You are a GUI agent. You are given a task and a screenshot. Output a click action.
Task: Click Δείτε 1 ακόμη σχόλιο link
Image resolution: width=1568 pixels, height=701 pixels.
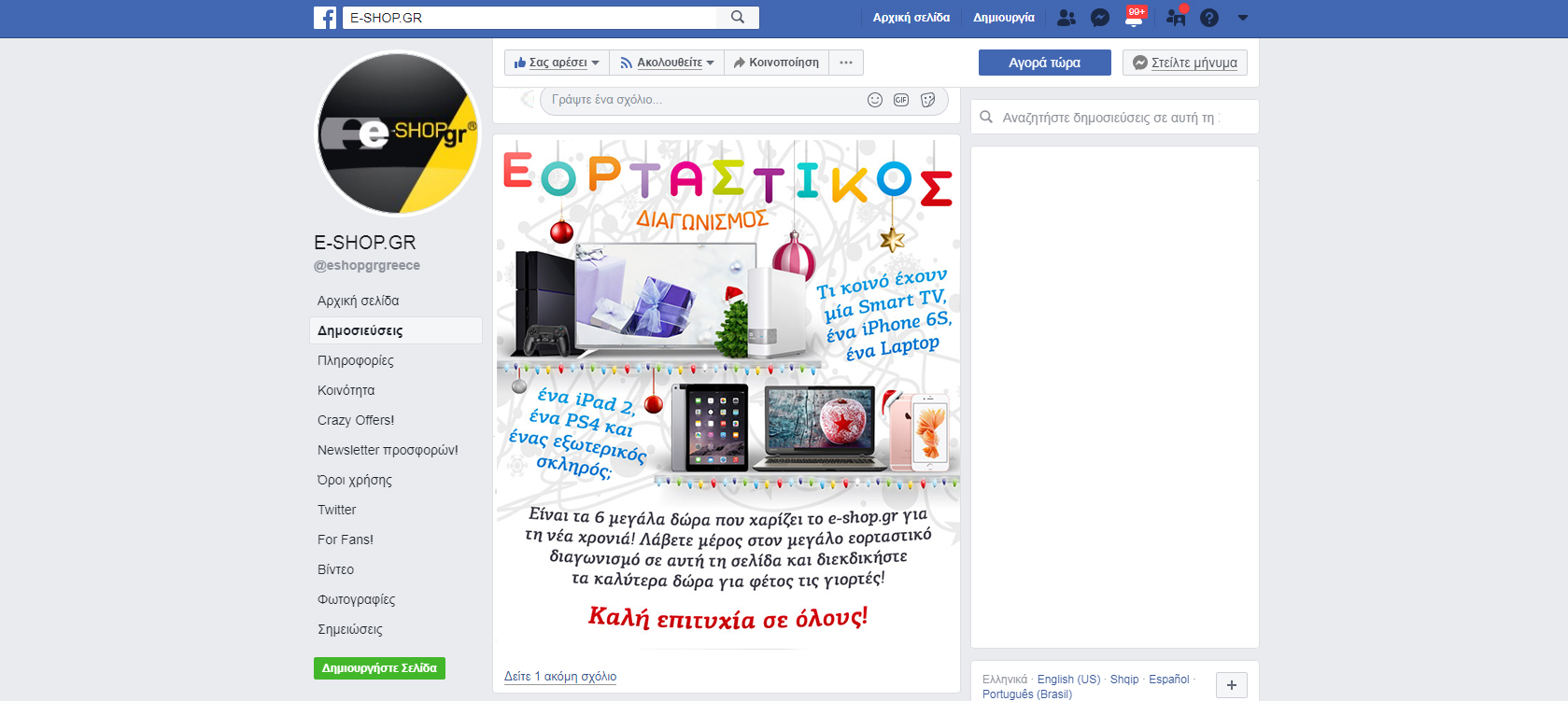(x=560, y=677)
